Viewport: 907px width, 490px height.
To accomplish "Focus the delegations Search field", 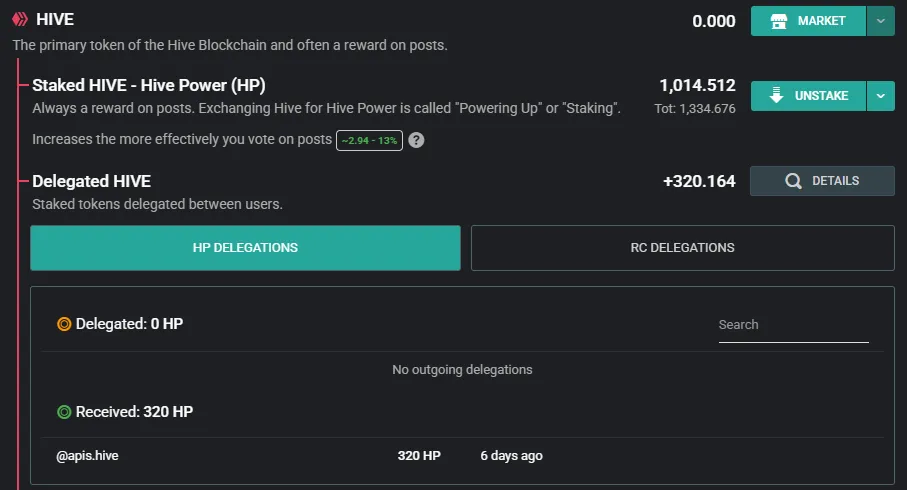I will [x=794, y=325].
